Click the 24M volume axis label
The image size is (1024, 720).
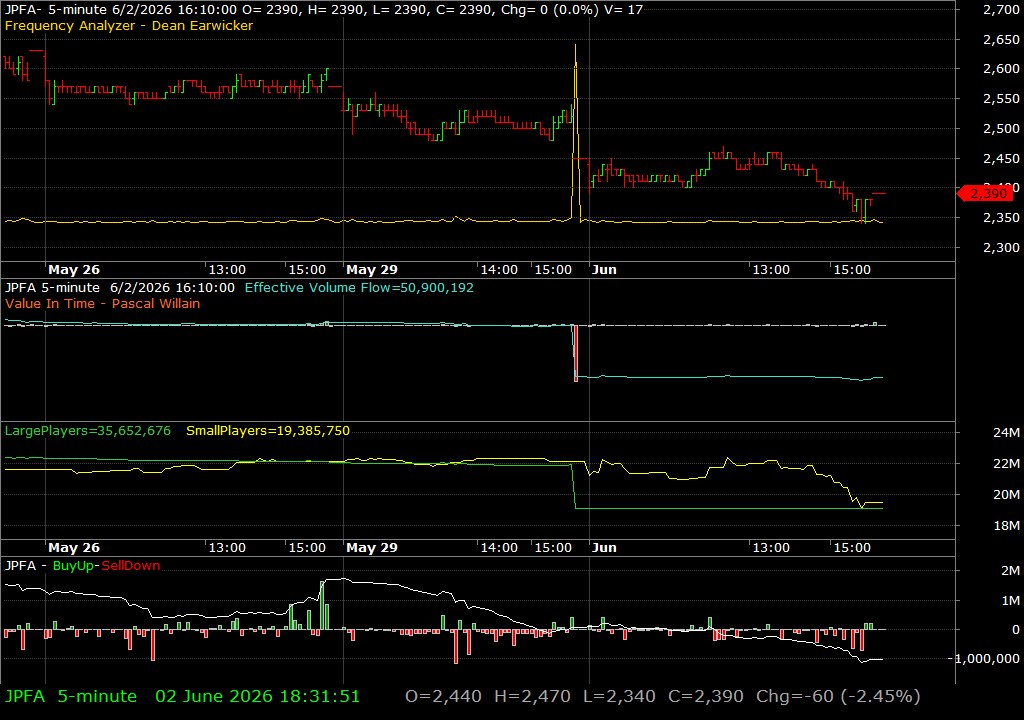coord(1006,433)
